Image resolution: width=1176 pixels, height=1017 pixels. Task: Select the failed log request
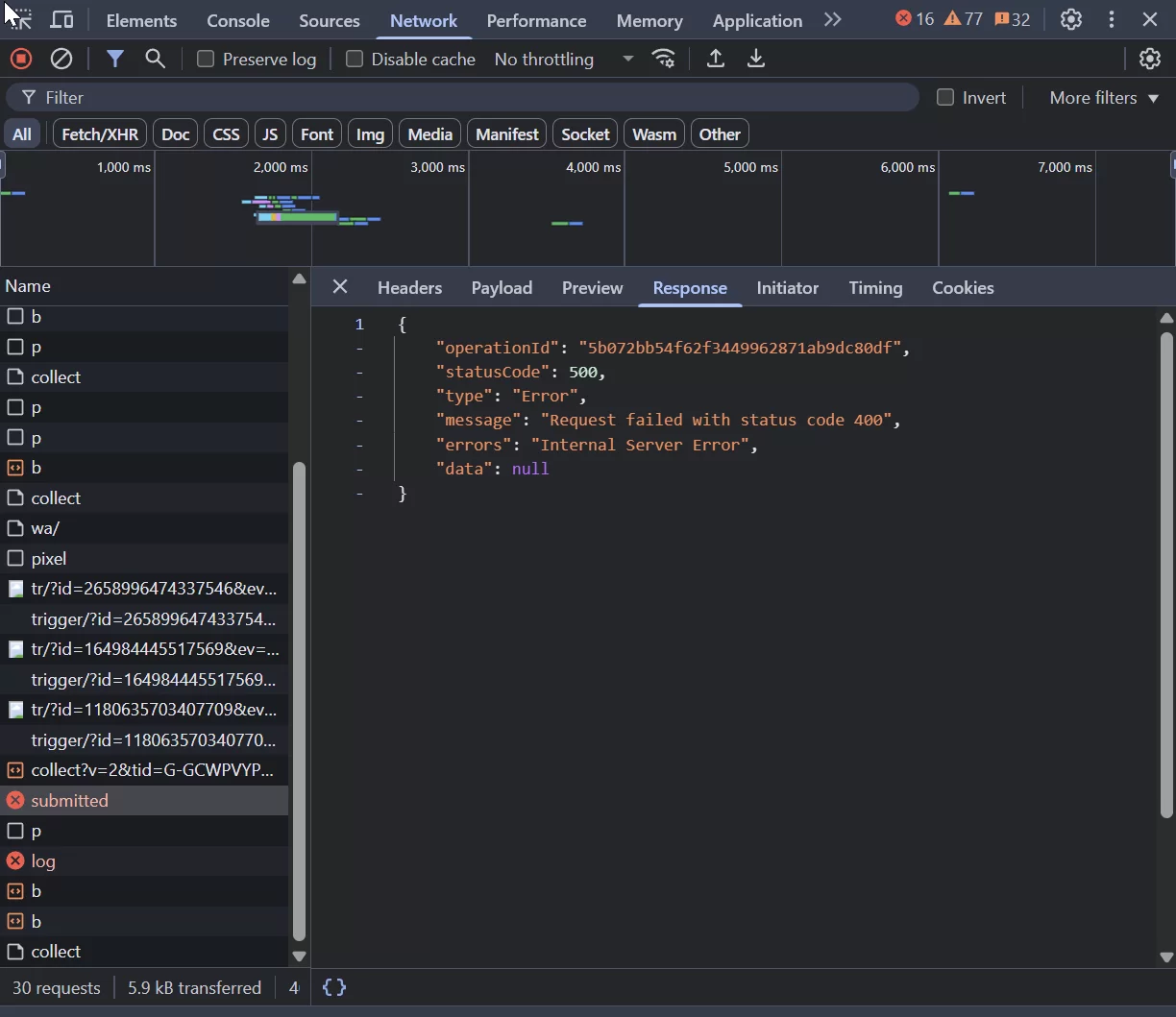(x=144, y=860)
